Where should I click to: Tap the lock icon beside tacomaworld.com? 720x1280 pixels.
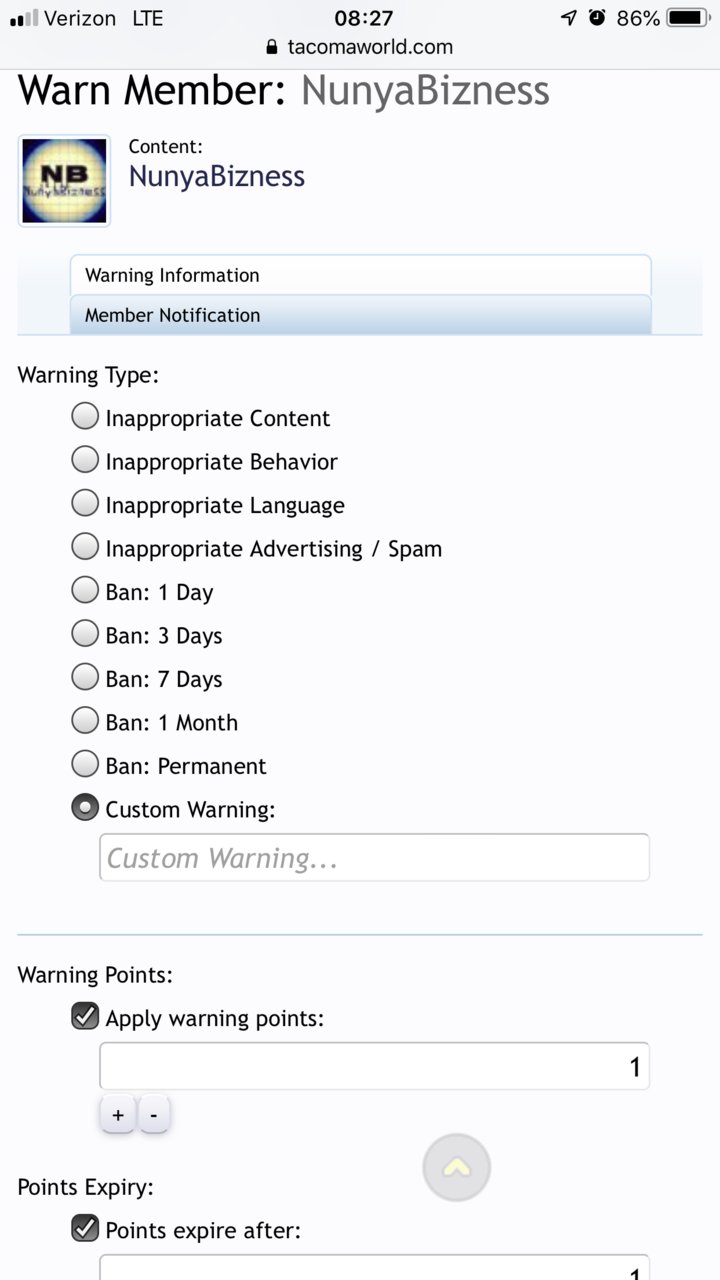pos(271,47)
